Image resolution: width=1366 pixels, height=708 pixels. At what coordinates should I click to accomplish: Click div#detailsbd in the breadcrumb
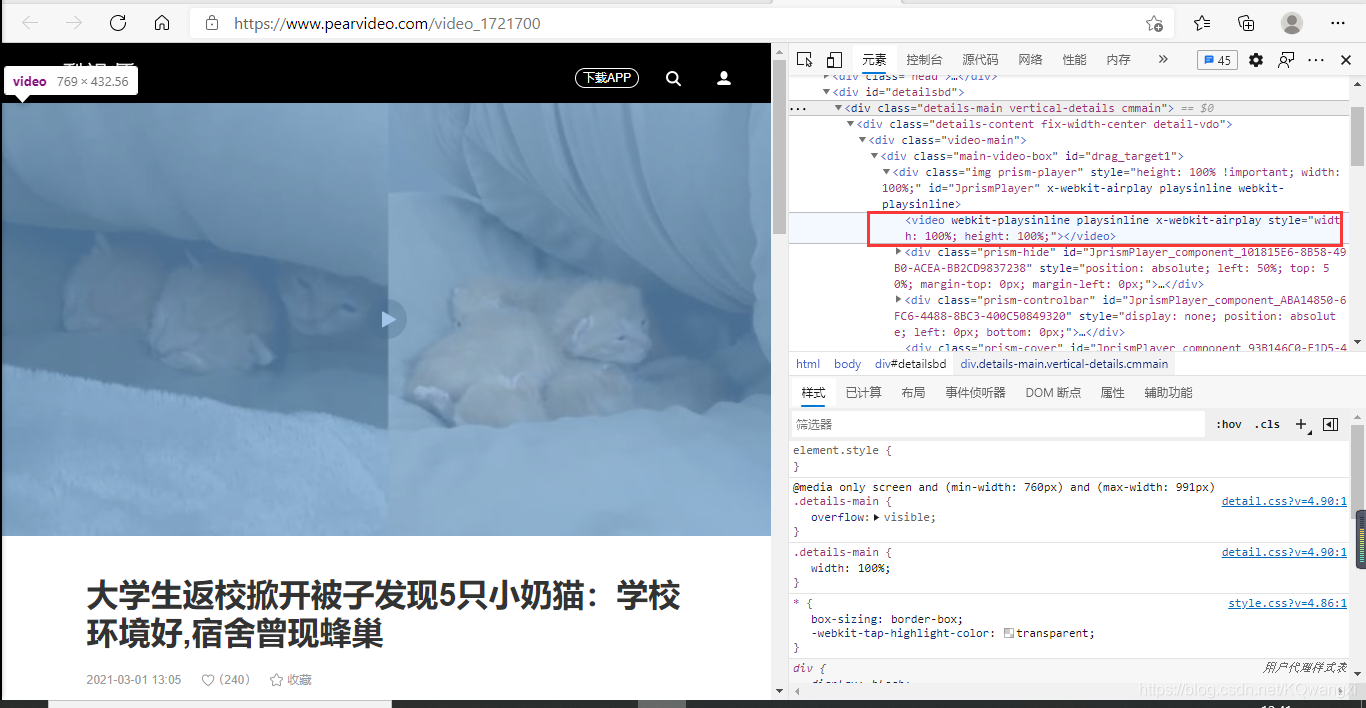(x=910, y=364)
